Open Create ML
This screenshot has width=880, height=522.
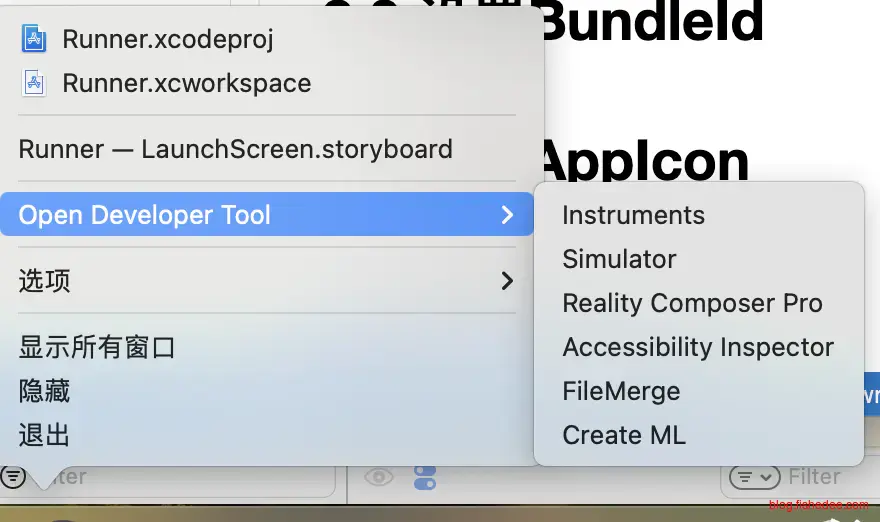point(623,435)
